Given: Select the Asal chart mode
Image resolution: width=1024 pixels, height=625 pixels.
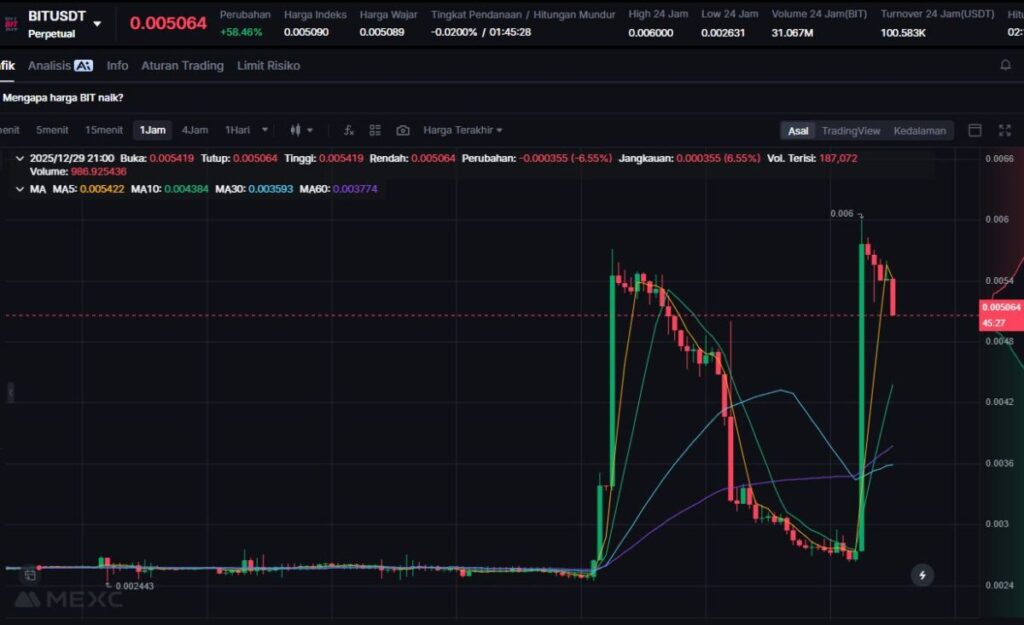Looking at the screenshot, I should click(x=798, y=131).
